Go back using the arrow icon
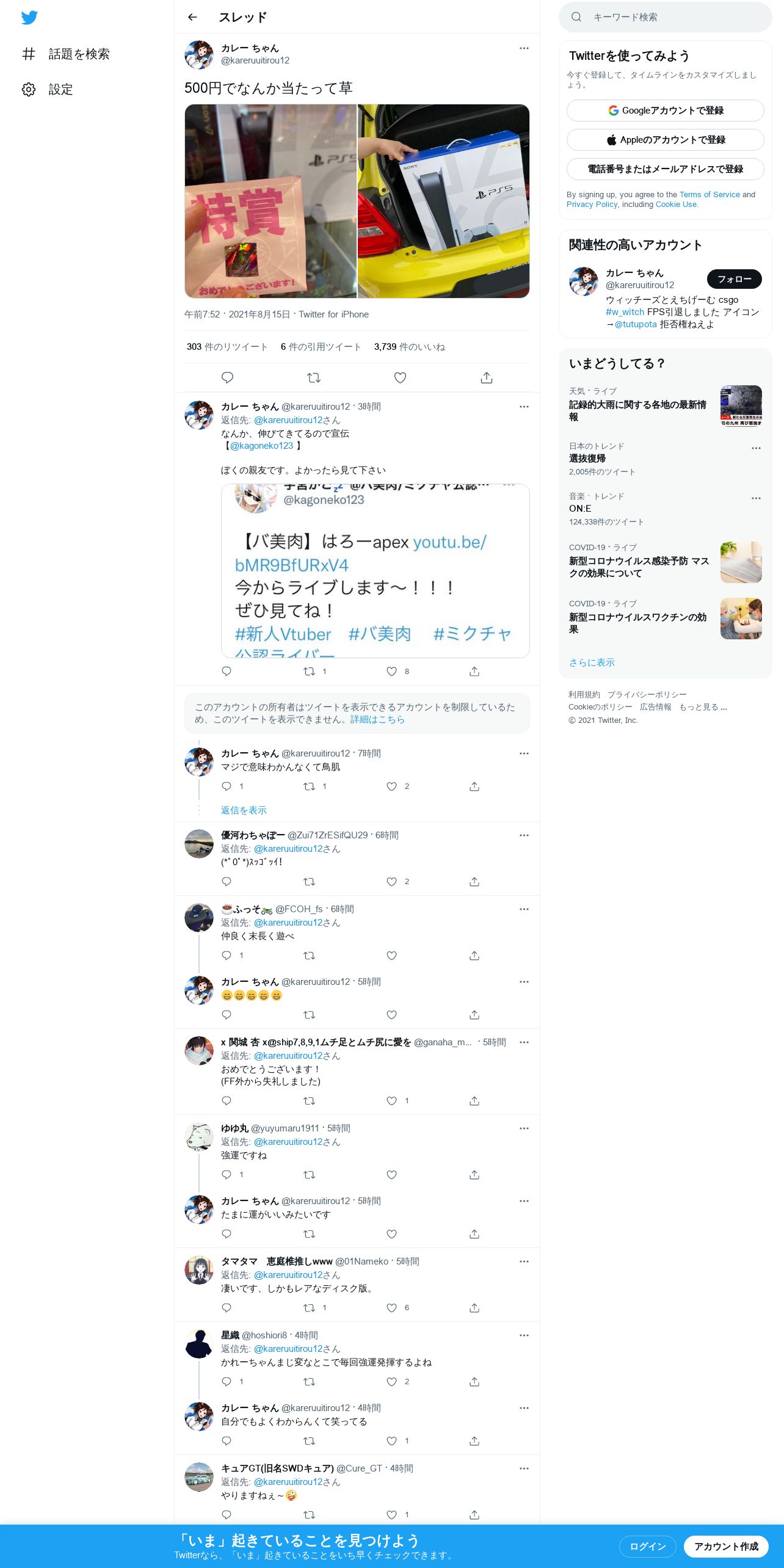Screen dimensions: 784x1568 [x=192, y=17]
